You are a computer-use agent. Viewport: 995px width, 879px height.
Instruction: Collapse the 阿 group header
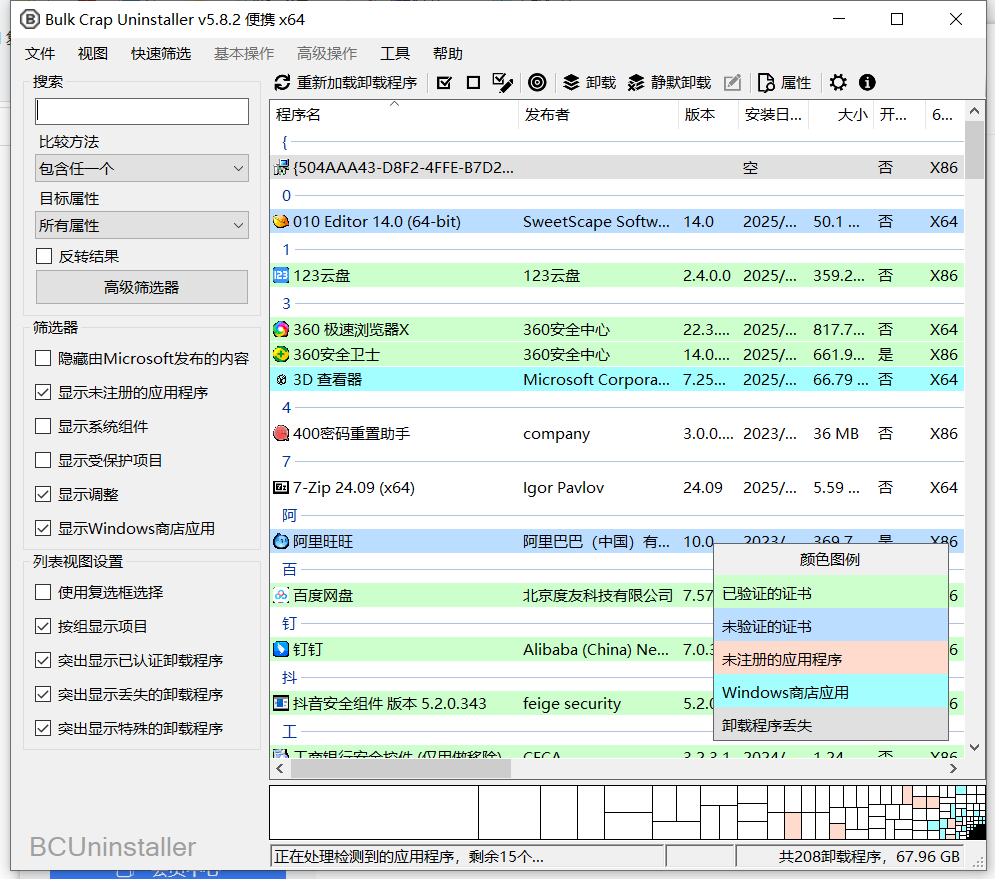tap(289, 515)
